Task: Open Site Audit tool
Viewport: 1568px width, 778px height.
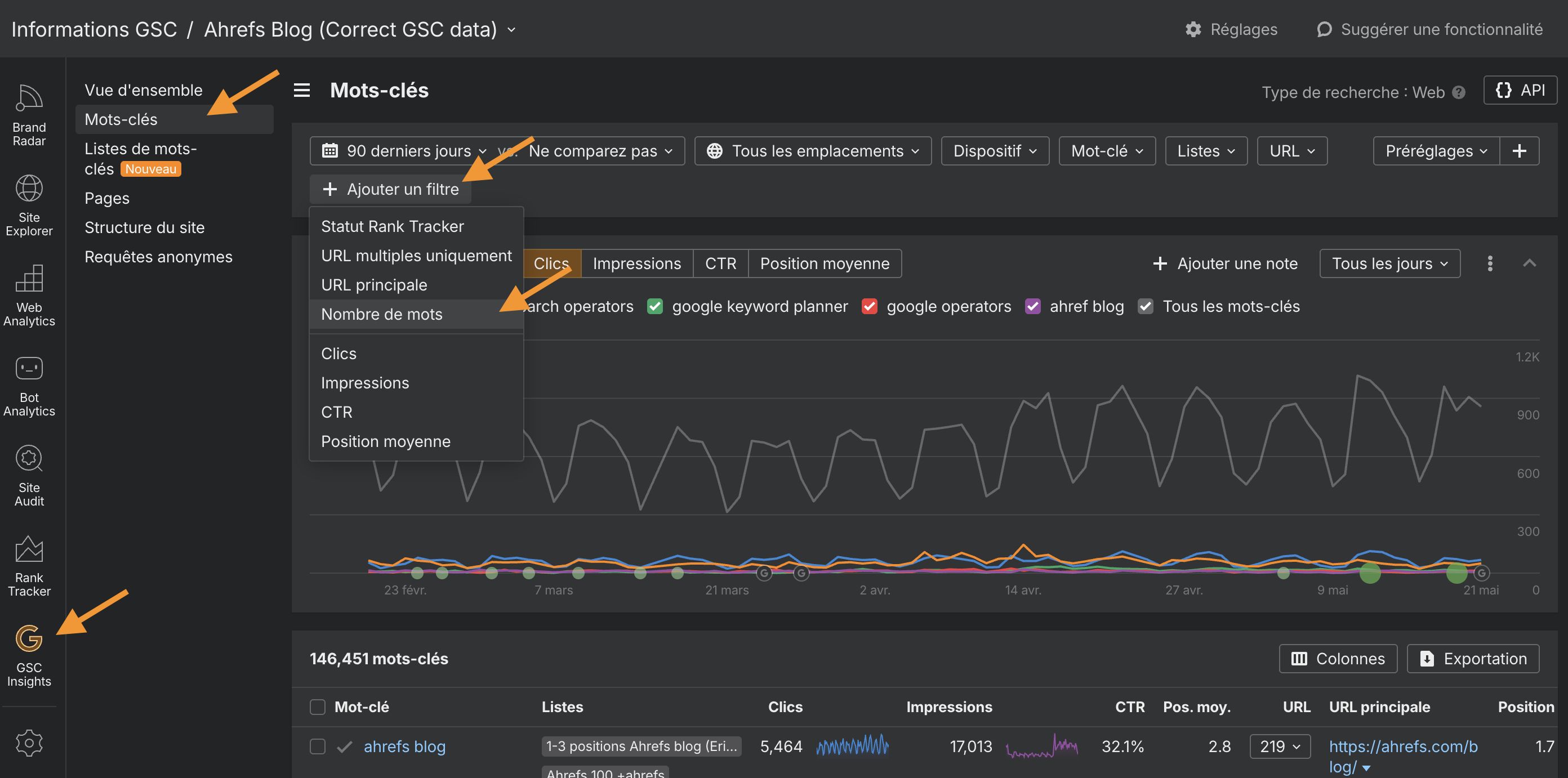Action: [29, 476]
